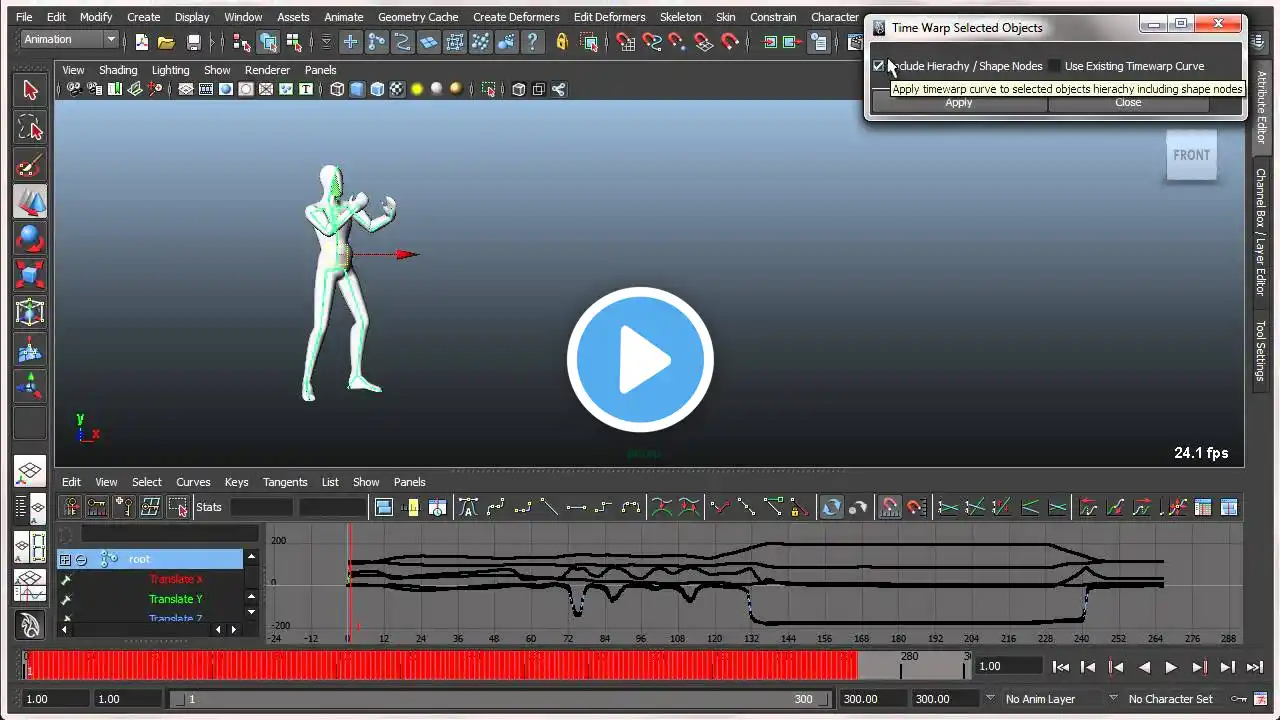Screen dimensions: 1280x720
Task: Save the scene with the disk icon
Action: tap(194, 41)
